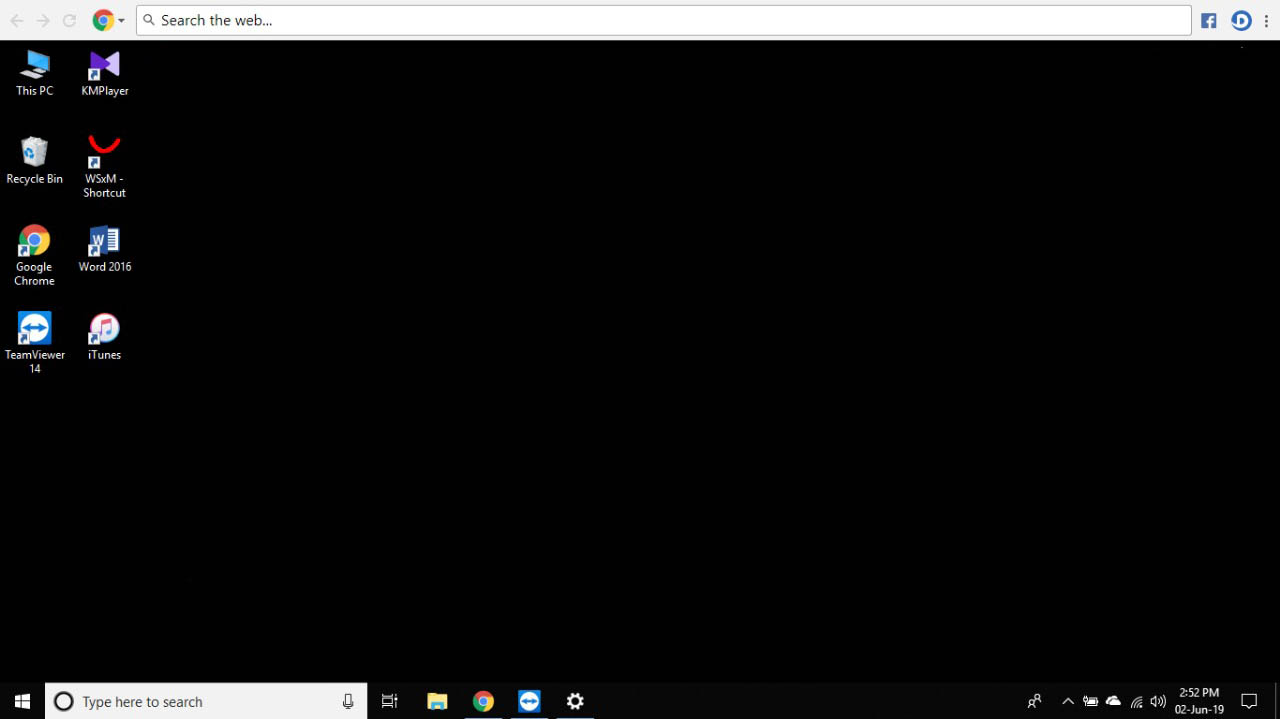Click the OneDrive cloud tray icon
The image size is (1280, 719).
(1113, 701)
